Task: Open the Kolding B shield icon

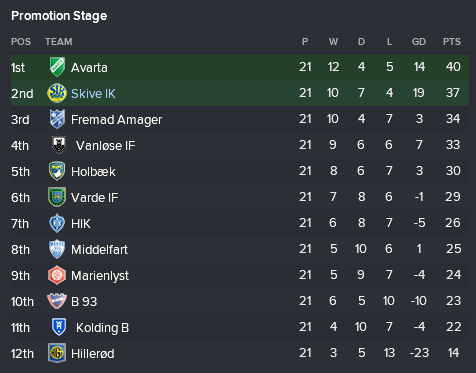Action: (59, 327)
